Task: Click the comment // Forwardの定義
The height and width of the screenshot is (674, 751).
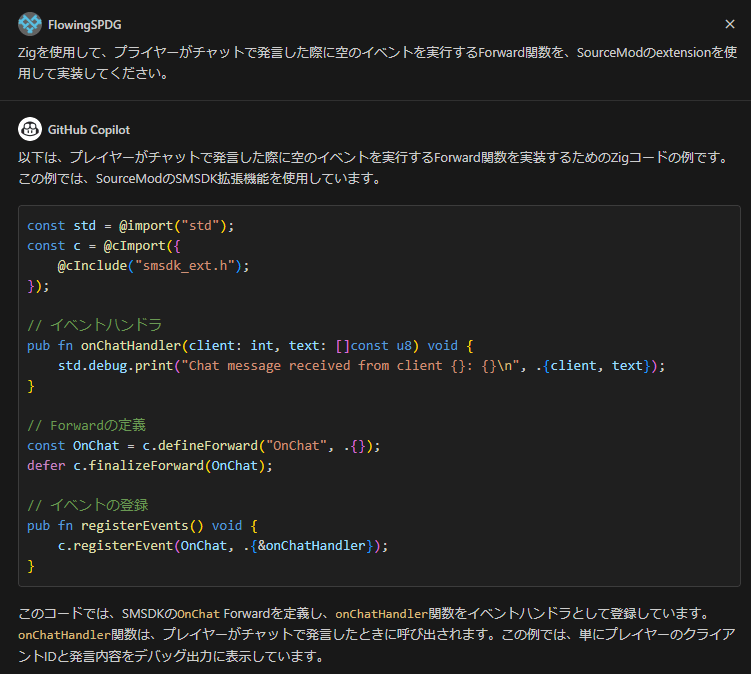Action: coord(86,425)
